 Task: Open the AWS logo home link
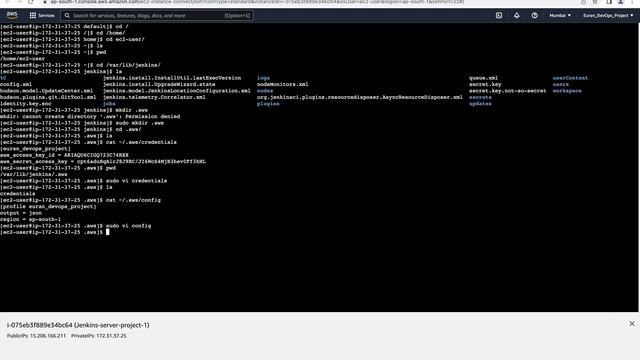(x=12, y=15)
